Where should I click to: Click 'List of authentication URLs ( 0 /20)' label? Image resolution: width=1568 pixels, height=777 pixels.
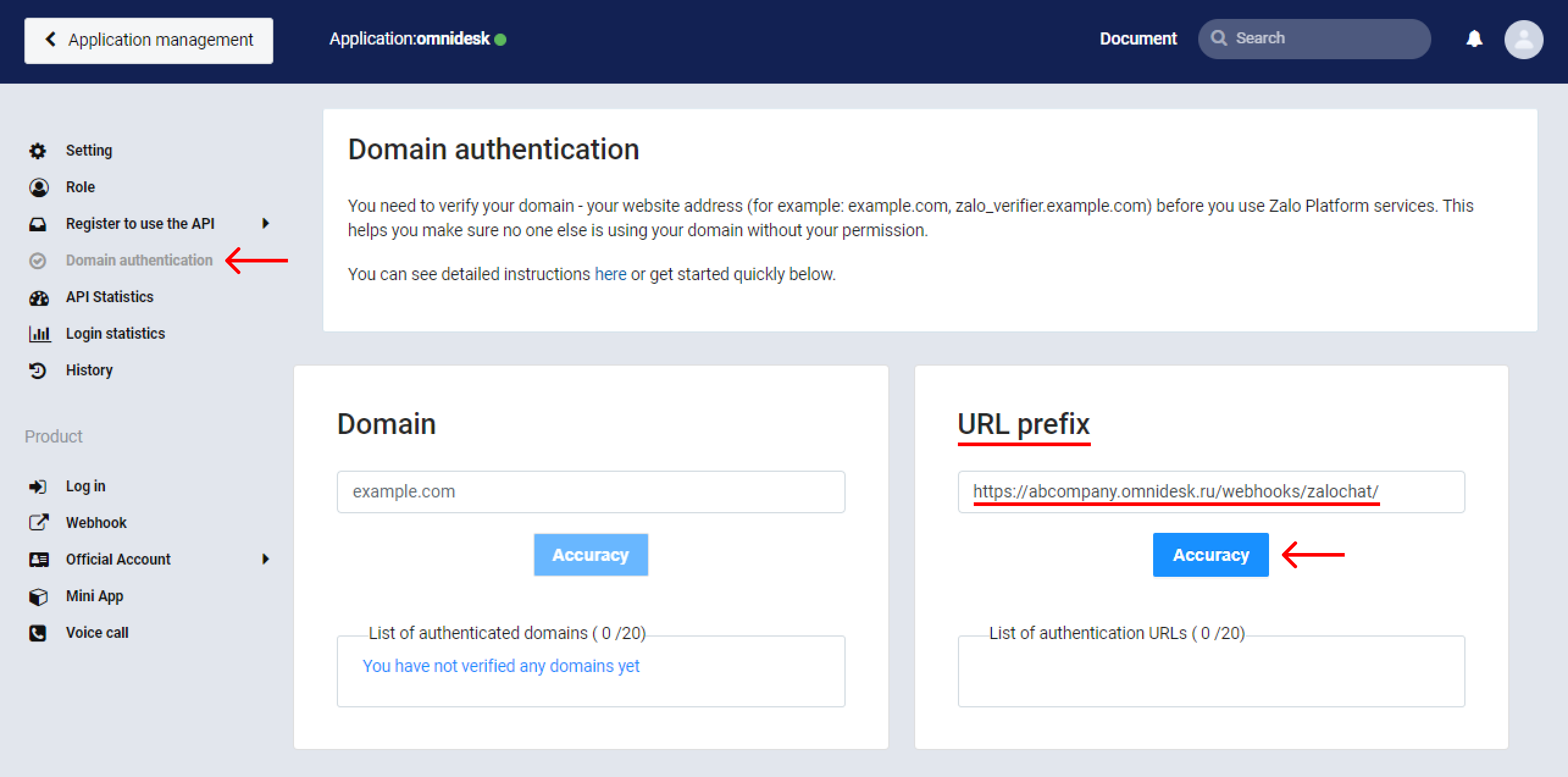(x=1117, y=633)
